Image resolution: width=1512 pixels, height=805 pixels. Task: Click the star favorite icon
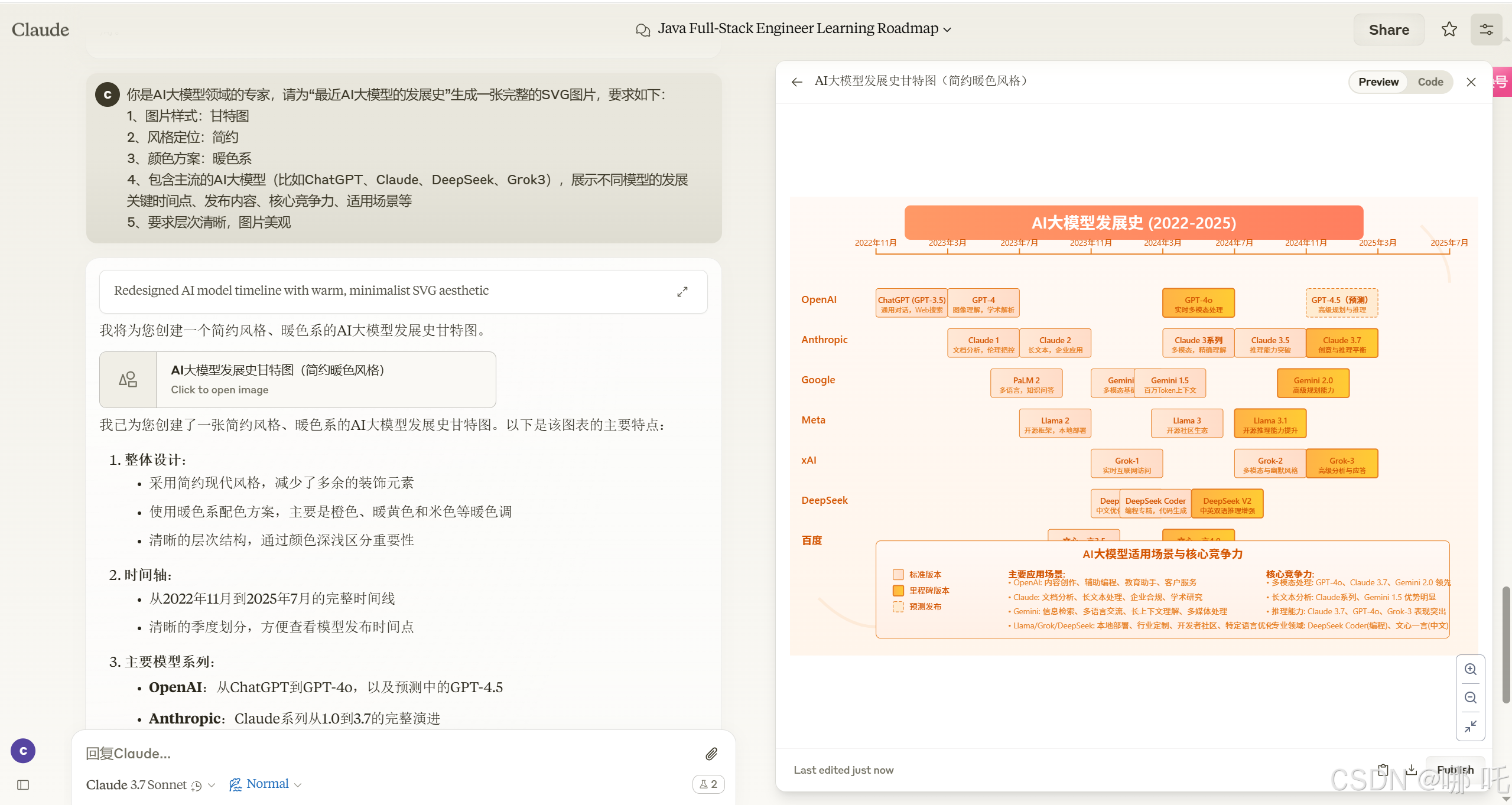1449,30
